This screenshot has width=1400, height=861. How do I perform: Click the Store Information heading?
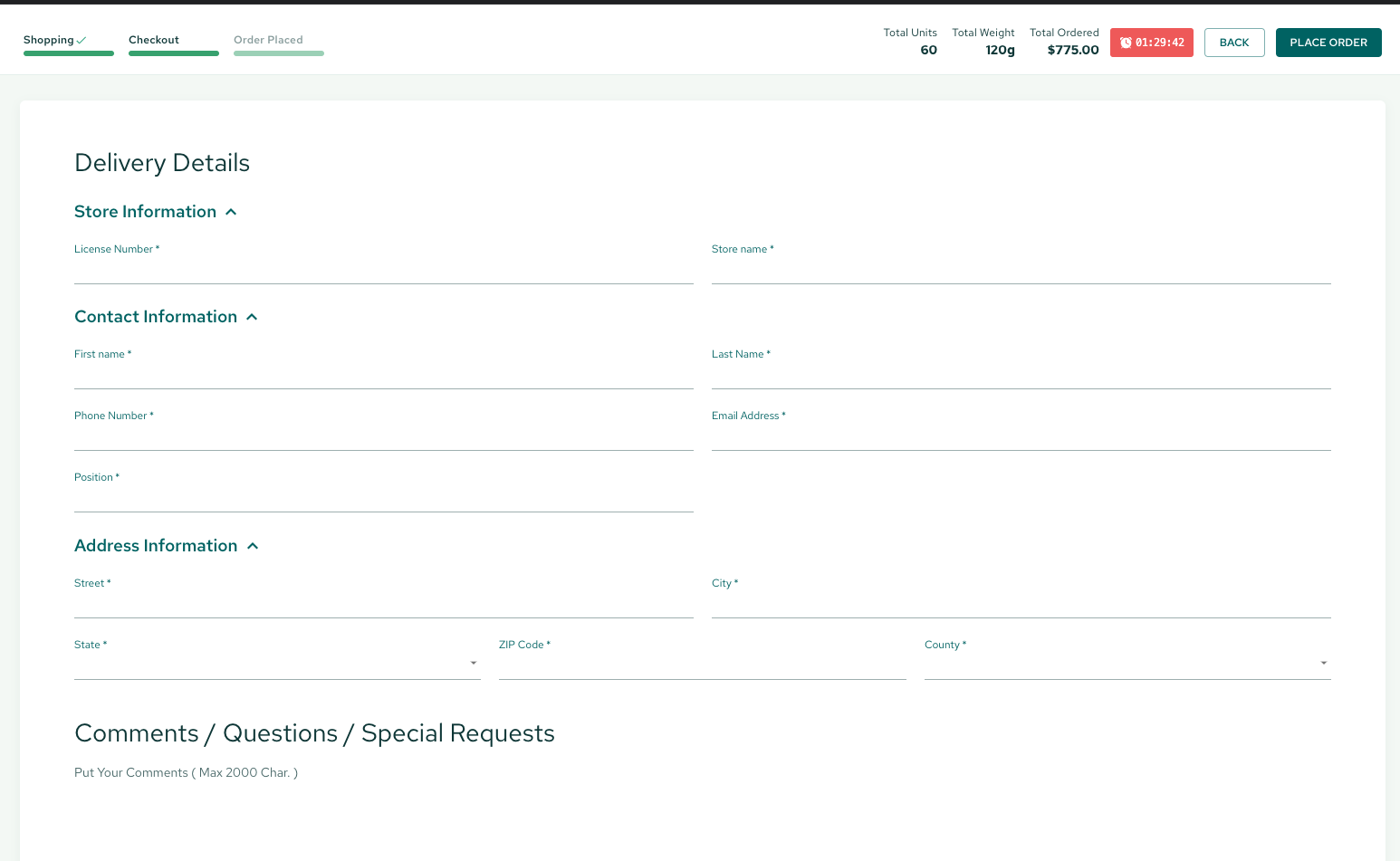[x=145, y=212]
